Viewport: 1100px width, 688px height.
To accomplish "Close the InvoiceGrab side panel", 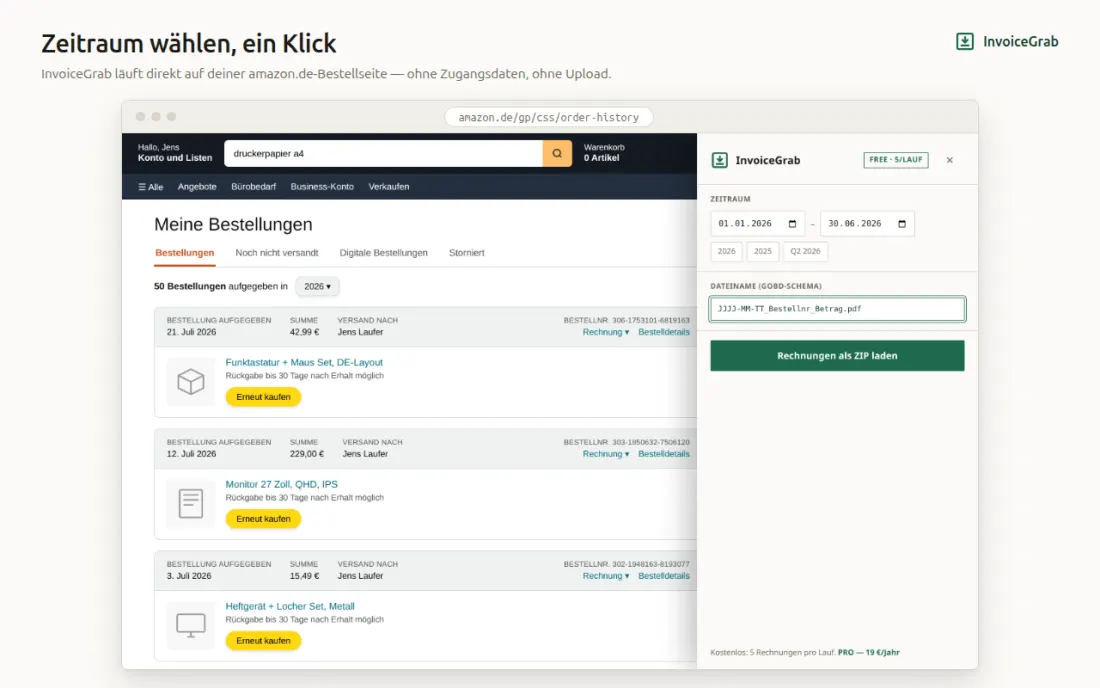I will (949, 160).
